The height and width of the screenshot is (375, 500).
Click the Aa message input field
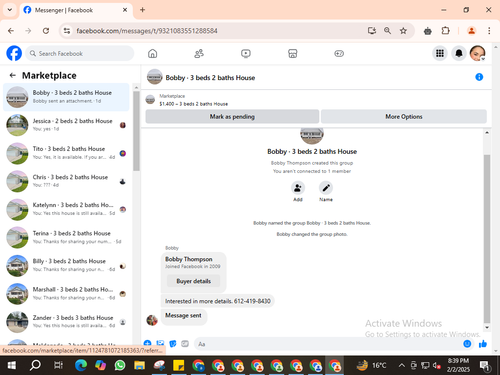328,344
